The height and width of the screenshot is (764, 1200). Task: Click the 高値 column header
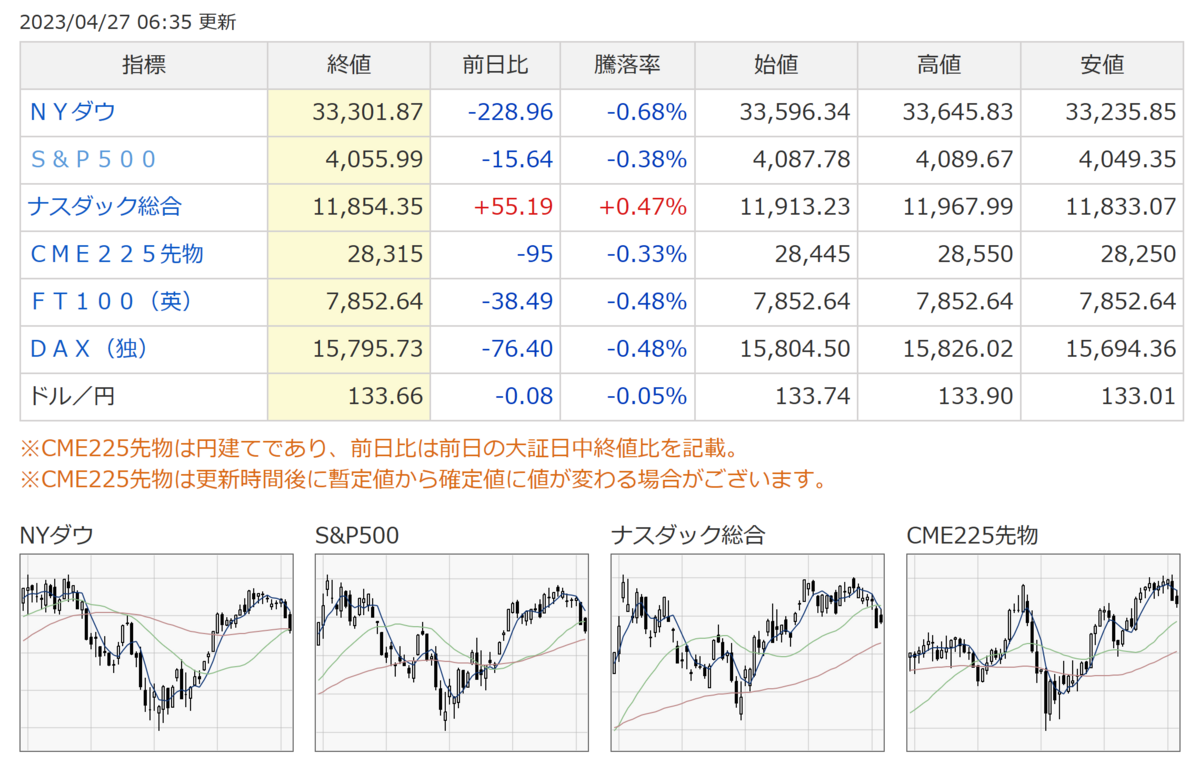tap(939, 65)
